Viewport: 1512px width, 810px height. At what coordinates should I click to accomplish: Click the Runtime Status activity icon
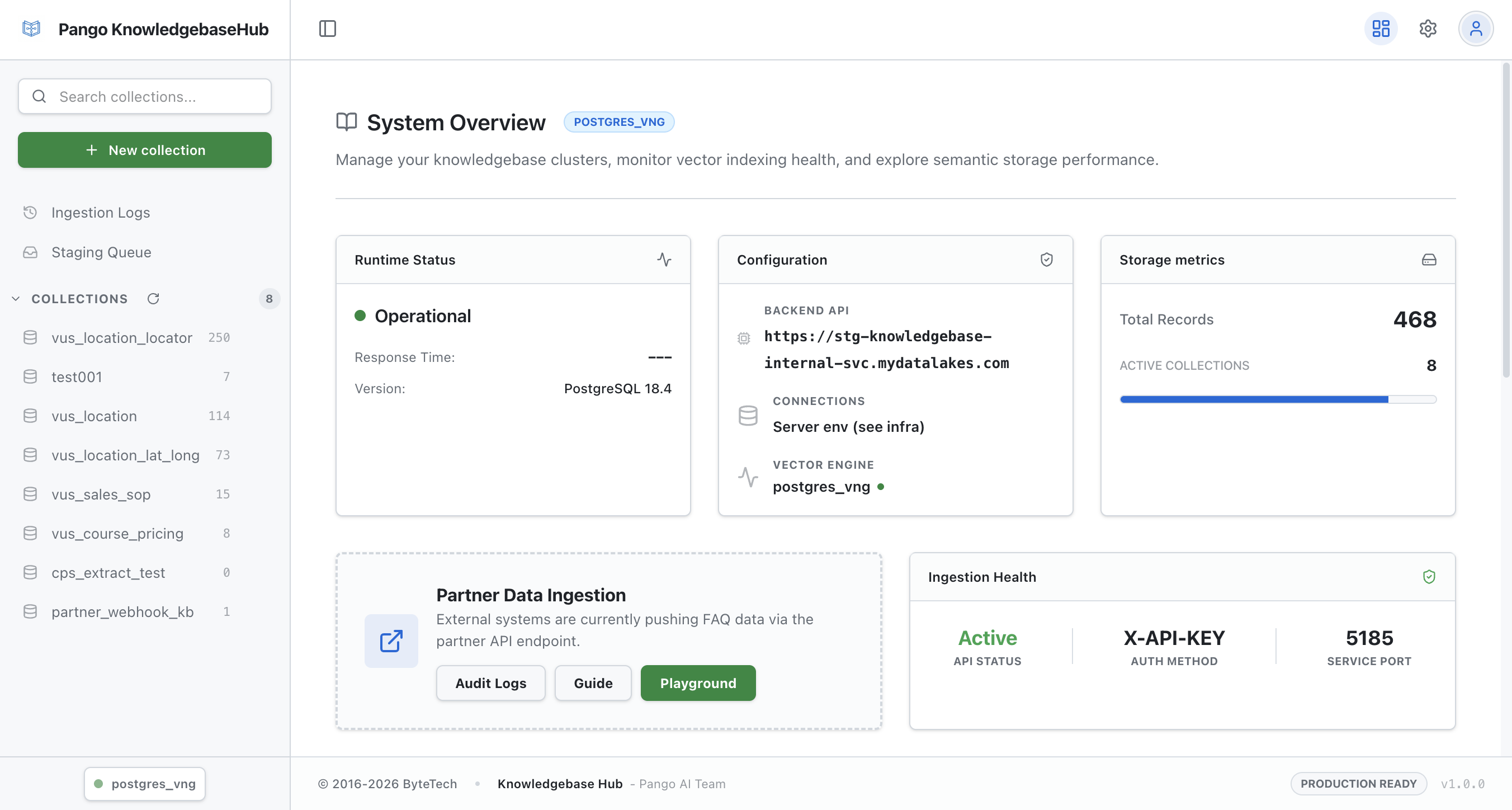(664, 260)
